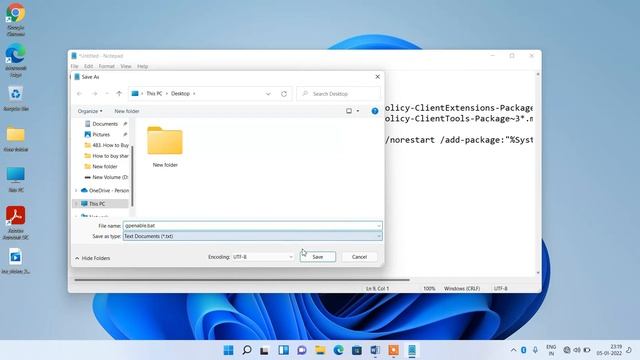Click the Forward arrow in Save As dialog
The image size is (640, 360).
tap(95, 94)
